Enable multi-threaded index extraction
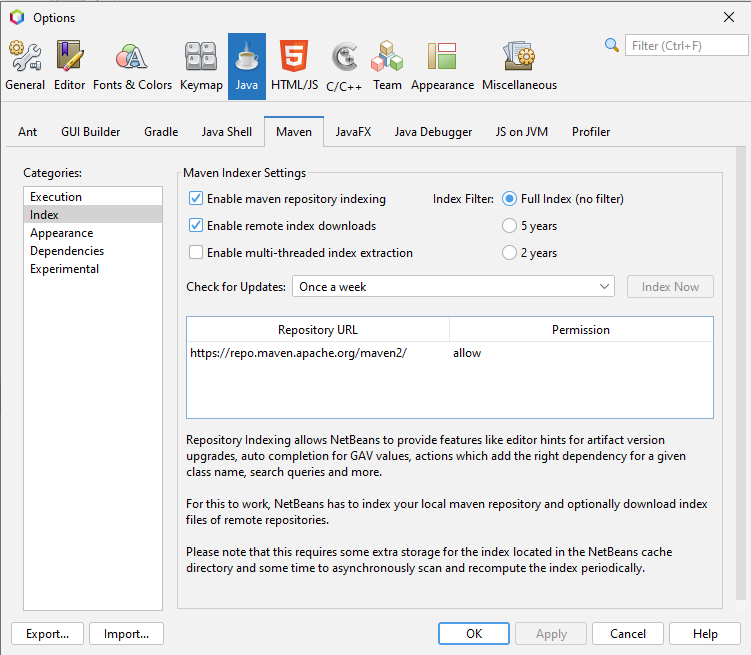 coord(196,253)
